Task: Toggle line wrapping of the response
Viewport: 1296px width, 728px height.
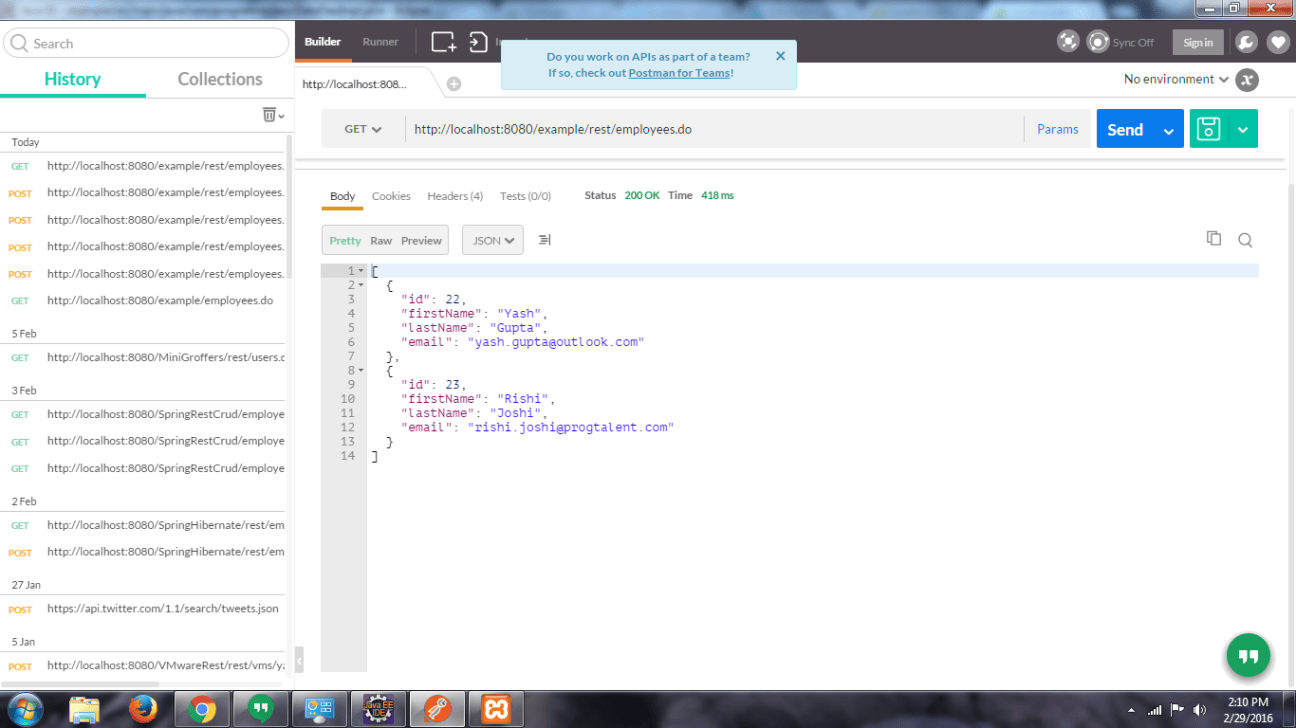Action: (x=545, y=240)
